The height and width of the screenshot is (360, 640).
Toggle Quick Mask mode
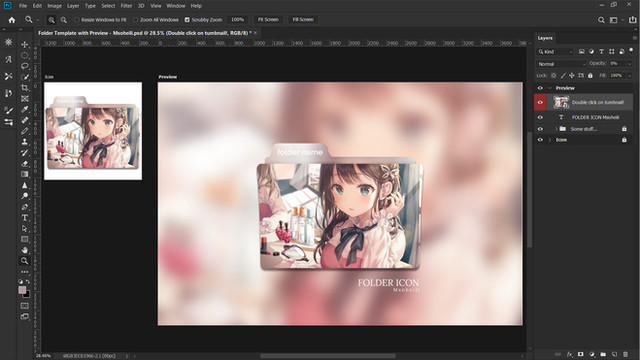(24, 305)
